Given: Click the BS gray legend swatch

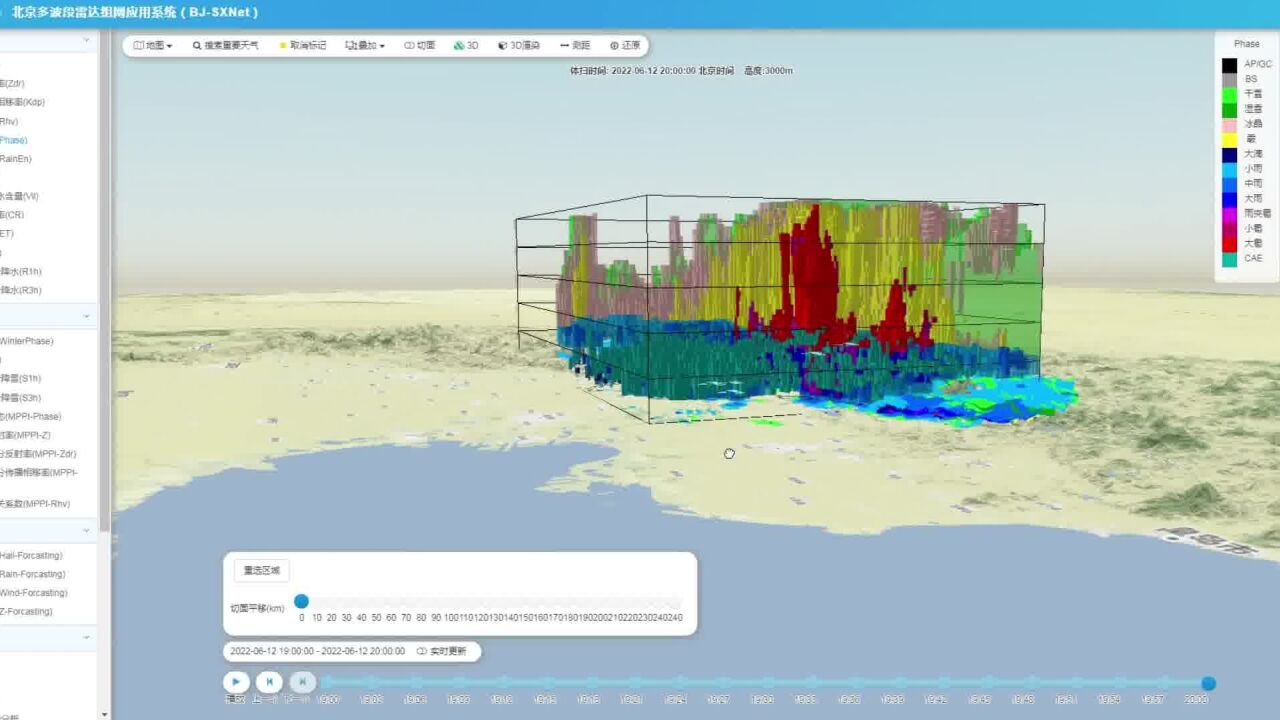Looking at the screenshot, I should point(1229,80).
